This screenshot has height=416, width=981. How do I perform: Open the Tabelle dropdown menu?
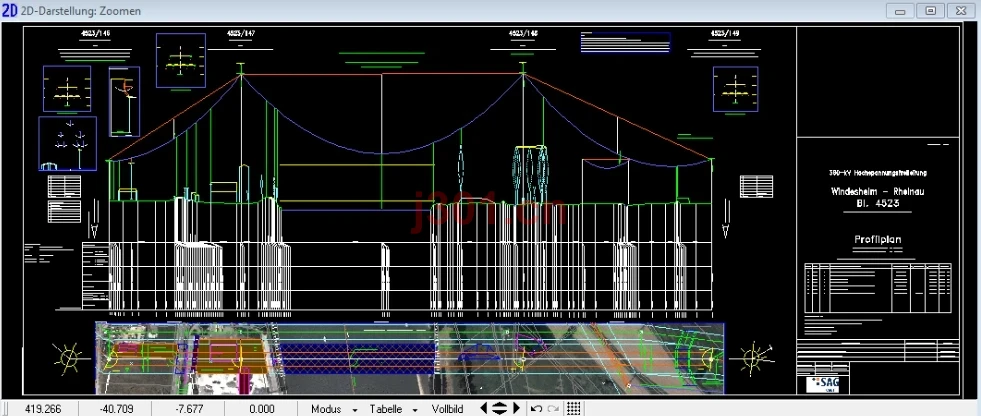pos(393,409)
